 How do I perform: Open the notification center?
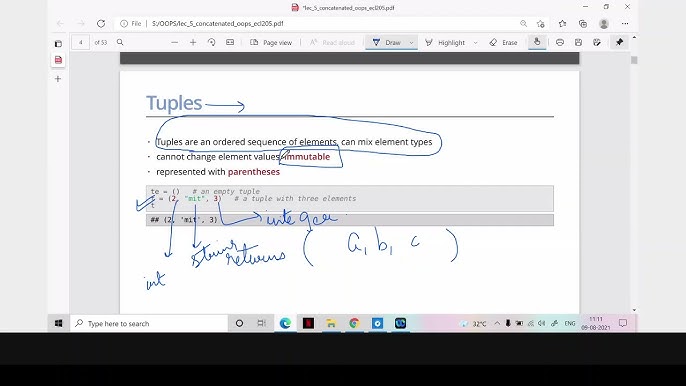[623, 323]
